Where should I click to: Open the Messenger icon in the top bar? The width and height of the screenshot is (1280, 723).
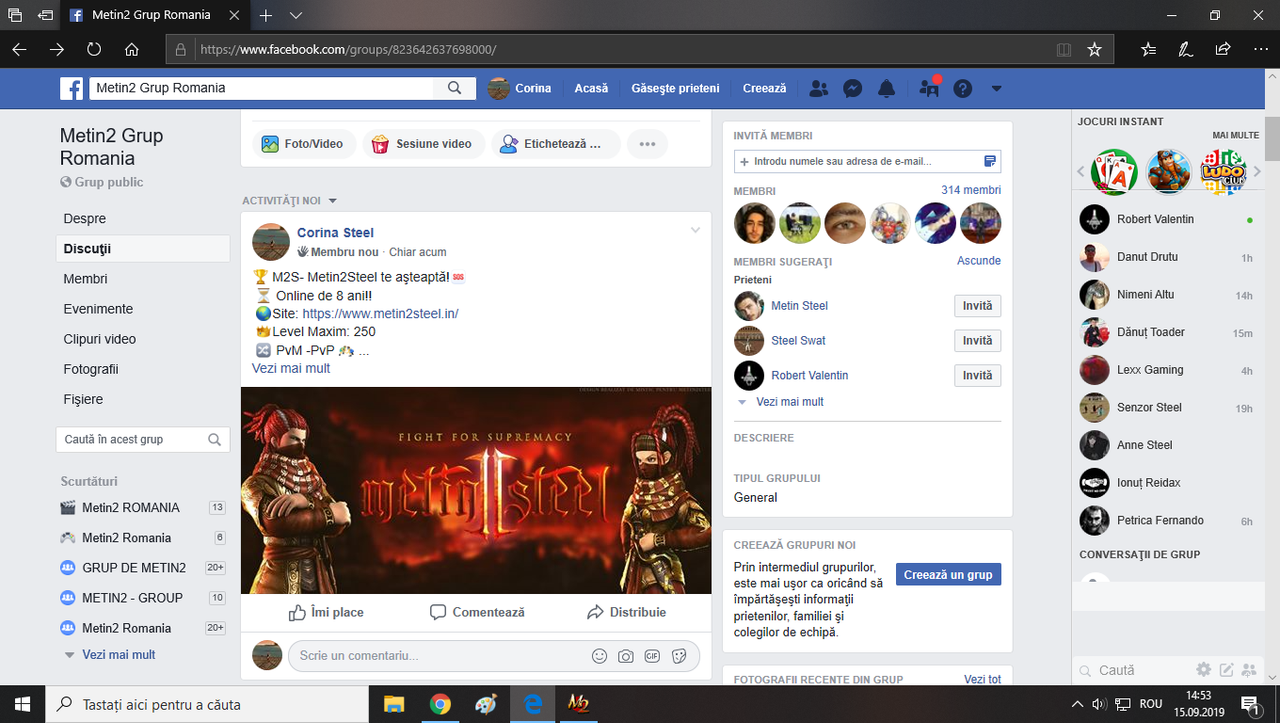(853, 88)
